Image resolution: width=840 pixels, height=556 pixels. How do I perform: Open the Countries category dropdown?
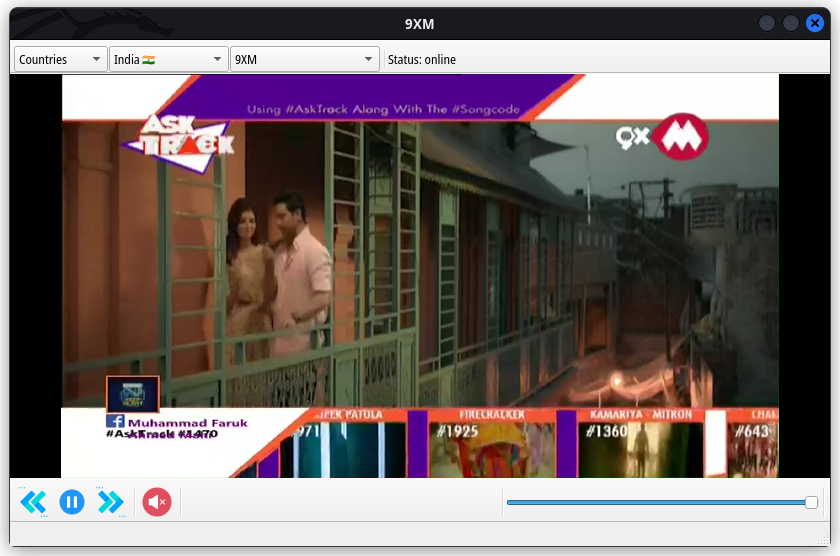(x=59, y=59)
